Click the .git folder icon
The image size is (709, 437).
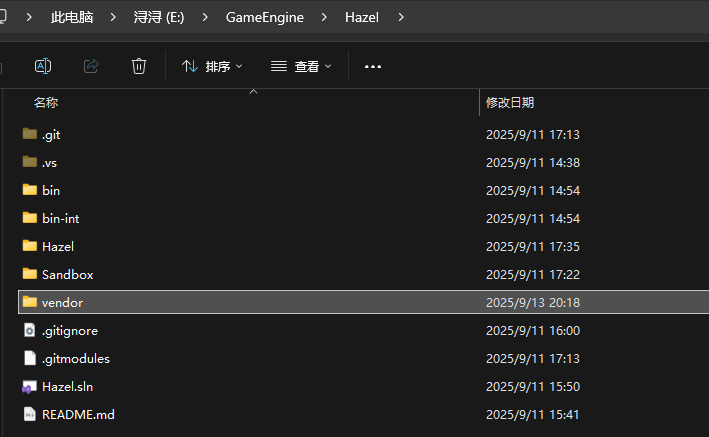click(29, 134)
